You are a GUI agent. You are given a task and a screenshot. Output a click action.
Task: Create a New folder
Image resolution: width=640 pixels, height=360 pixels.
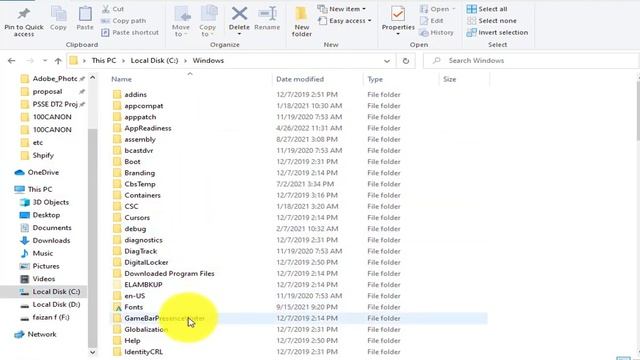302,21
